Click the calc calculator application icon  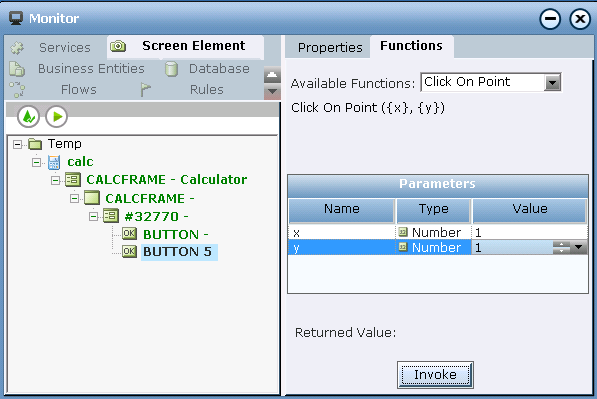(54, 162)
